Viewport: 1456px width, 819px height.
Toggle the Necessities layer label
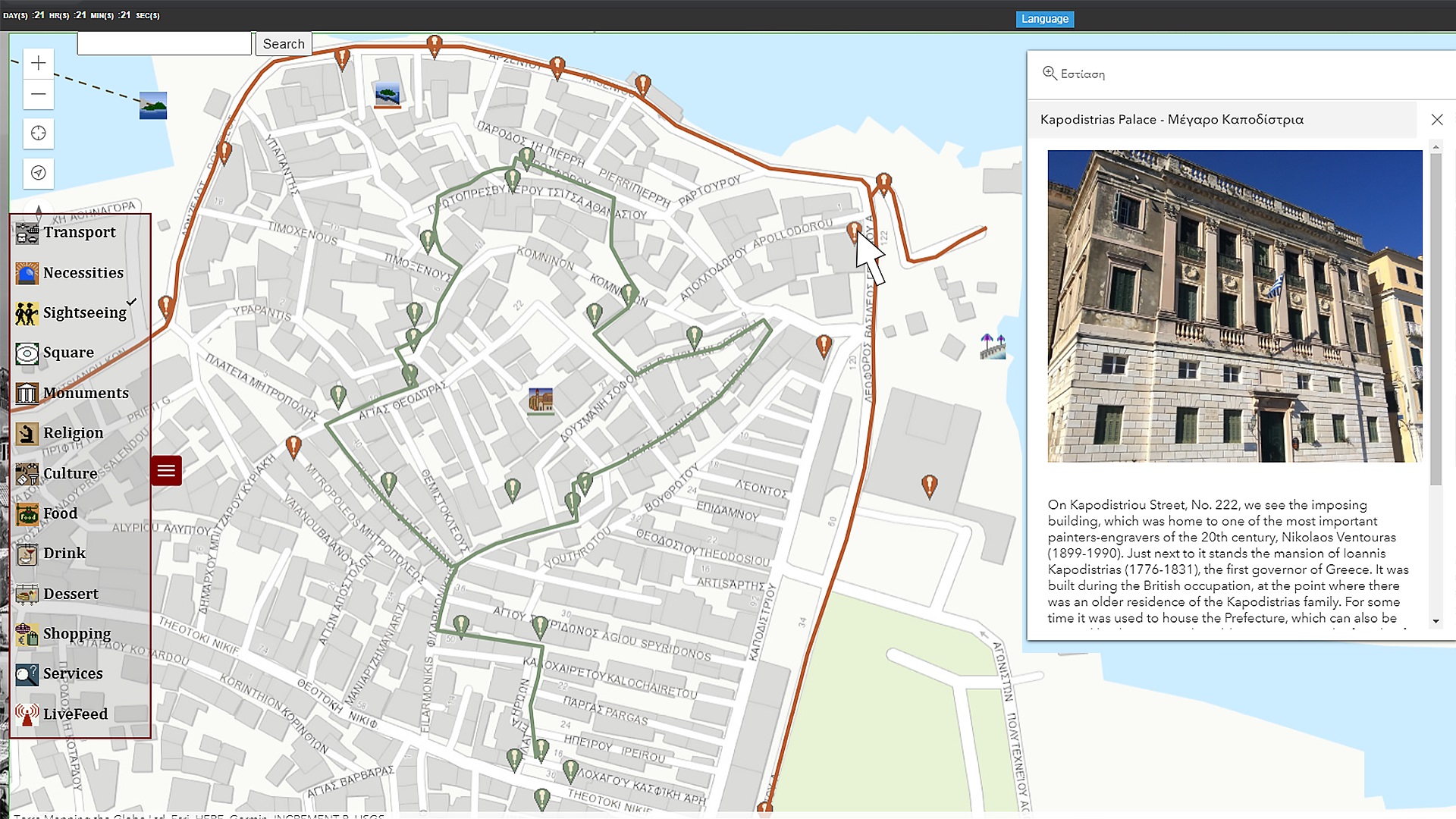[x=83, y=272]
